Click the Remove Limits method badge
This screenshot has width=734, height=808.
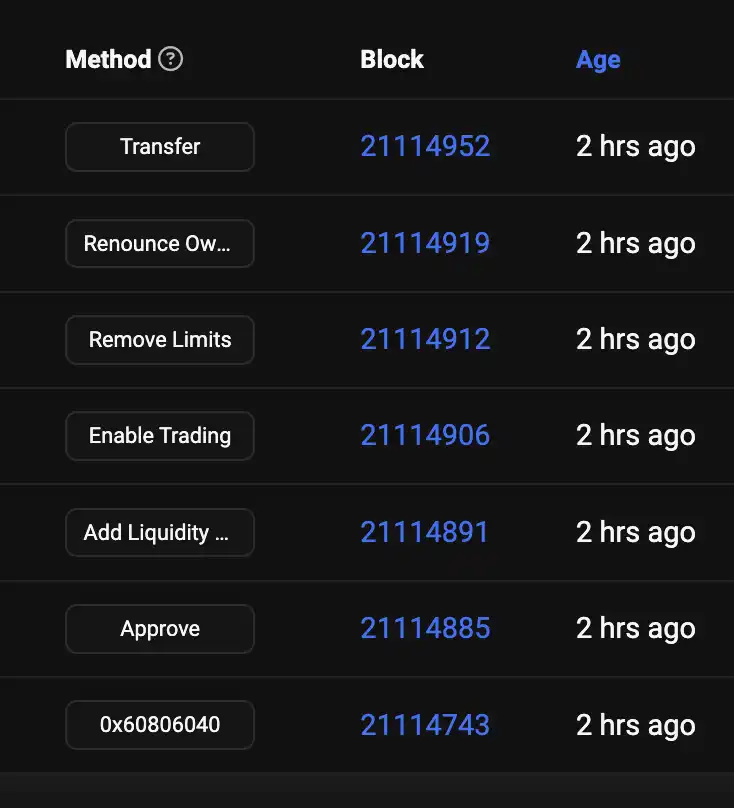(160, 340)
